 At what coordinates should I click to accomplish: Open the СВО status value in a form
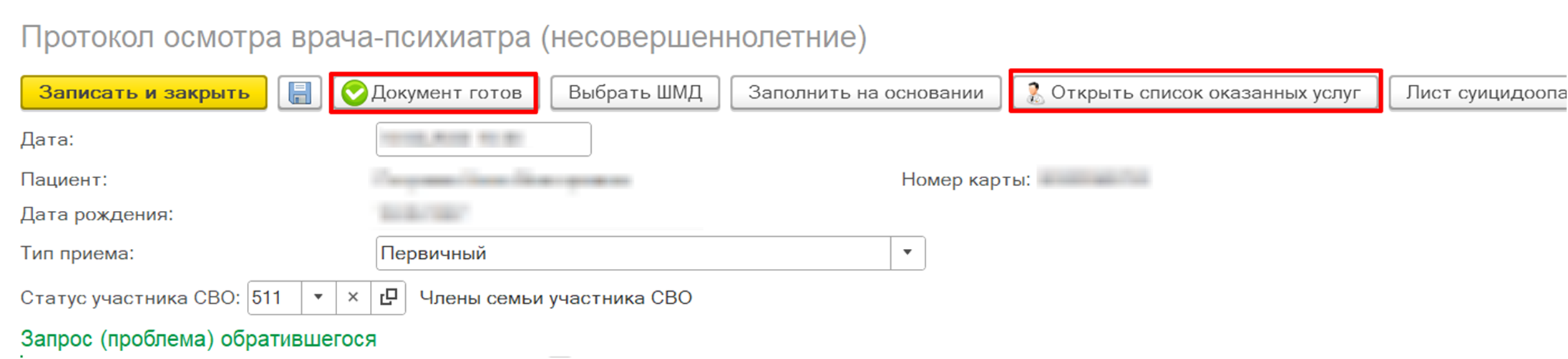pyautogui.click(x=389, y=297)
